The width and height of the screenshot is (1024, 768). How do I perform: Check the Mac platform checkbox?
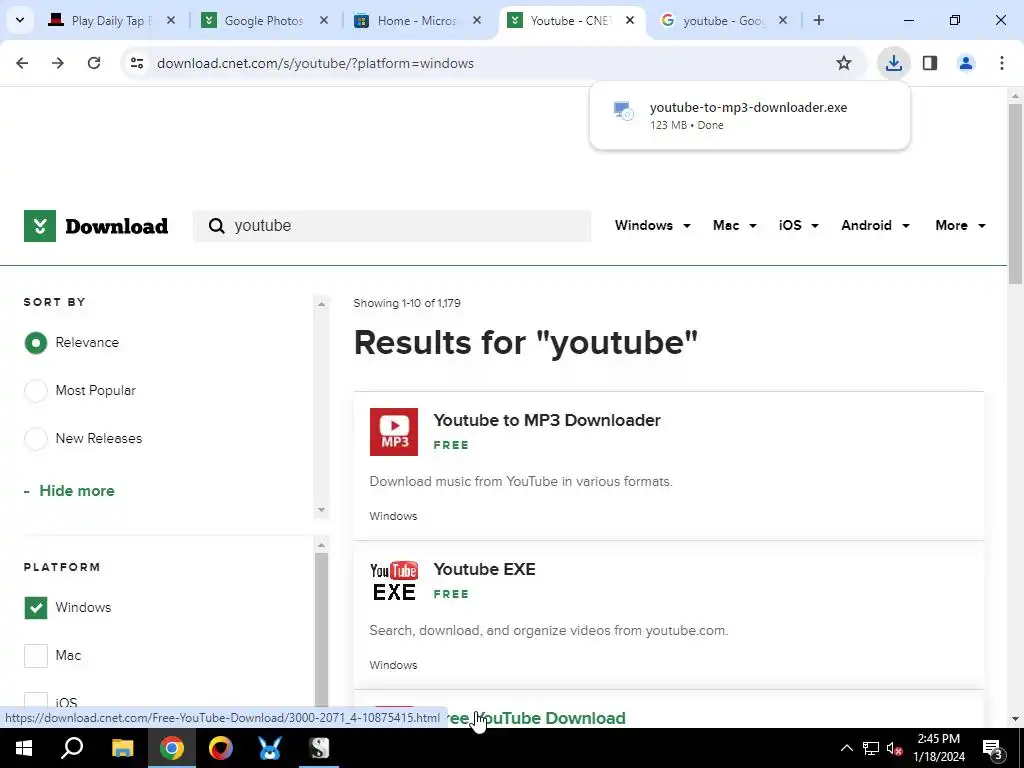tap(36, 656)
